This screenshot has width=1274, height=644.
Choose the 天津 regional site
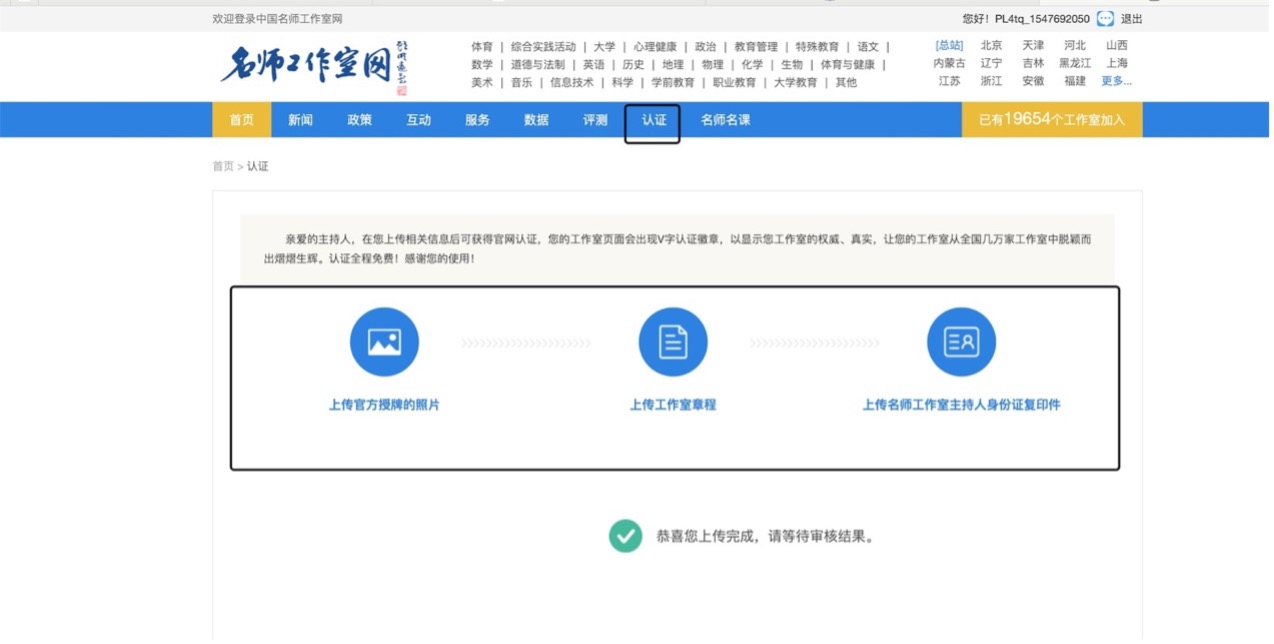point(1033,46)
